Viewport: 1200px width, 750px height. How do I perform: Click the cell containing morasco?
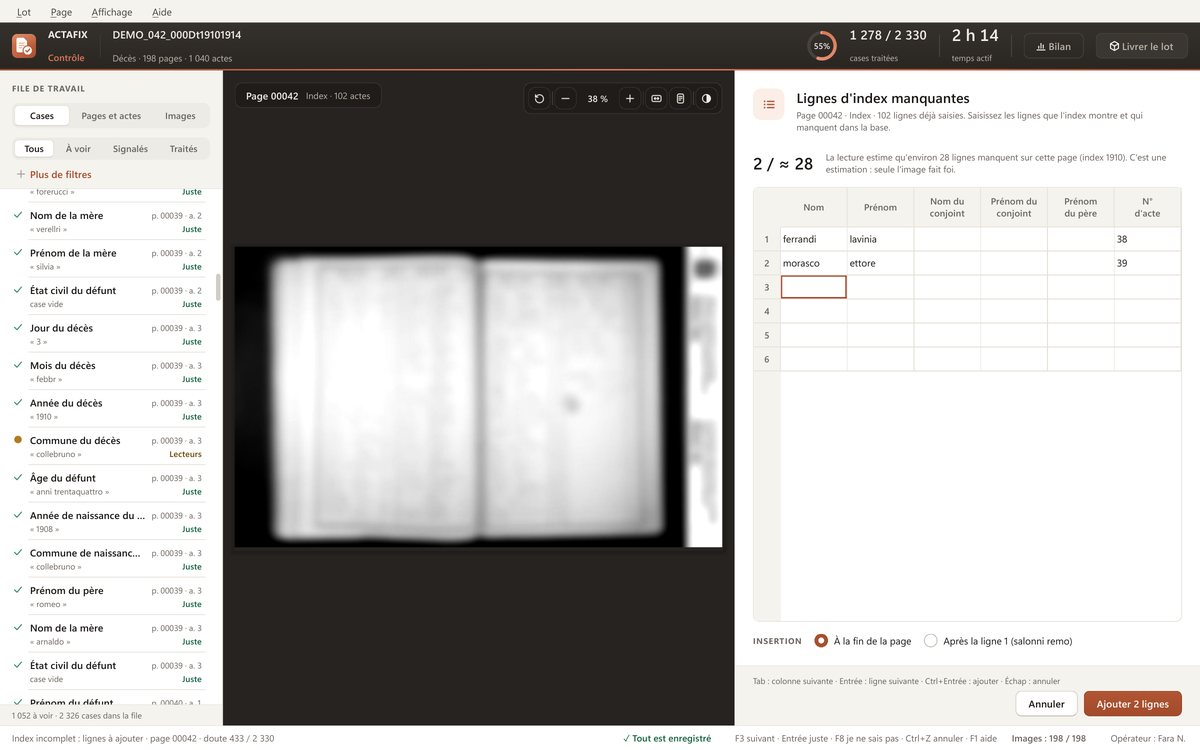(814, 263)
